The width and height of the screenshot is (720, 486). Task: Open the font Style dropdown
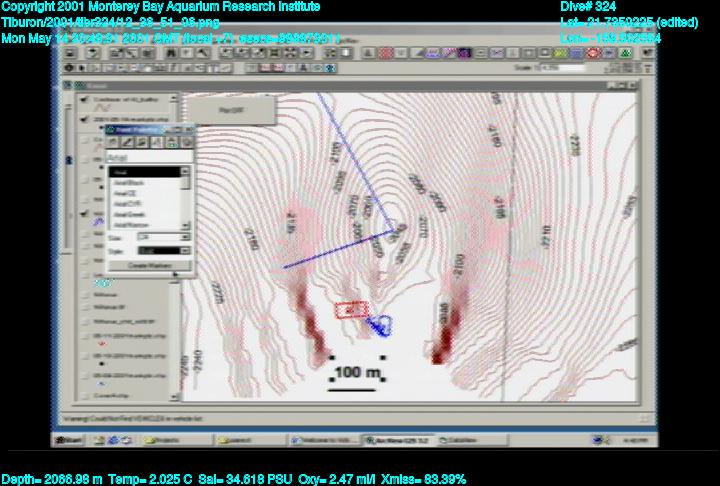[x=165, y=250]
